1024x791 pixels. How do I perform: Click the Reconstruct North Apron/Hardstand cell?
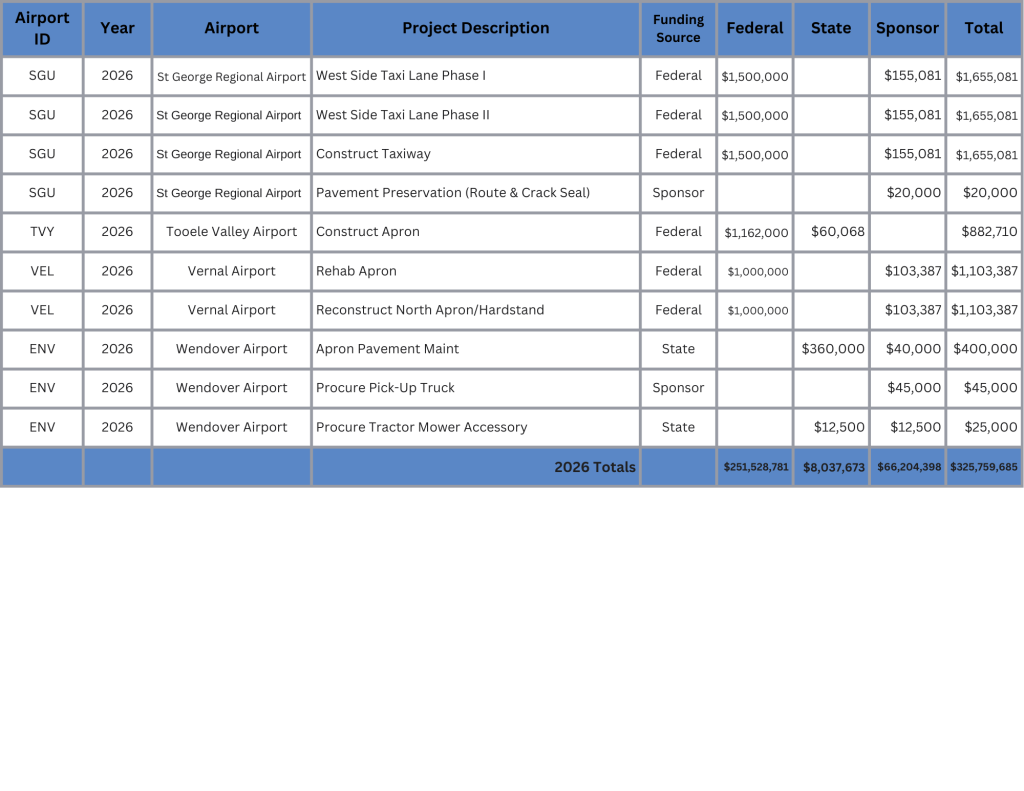(x=430, y=310)
